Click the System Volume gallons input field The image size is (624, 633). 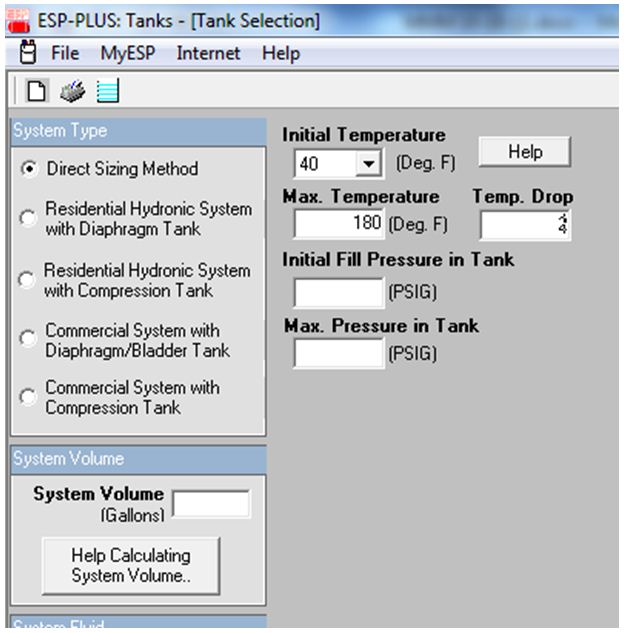pyautogui.click(x=211, y=503)
